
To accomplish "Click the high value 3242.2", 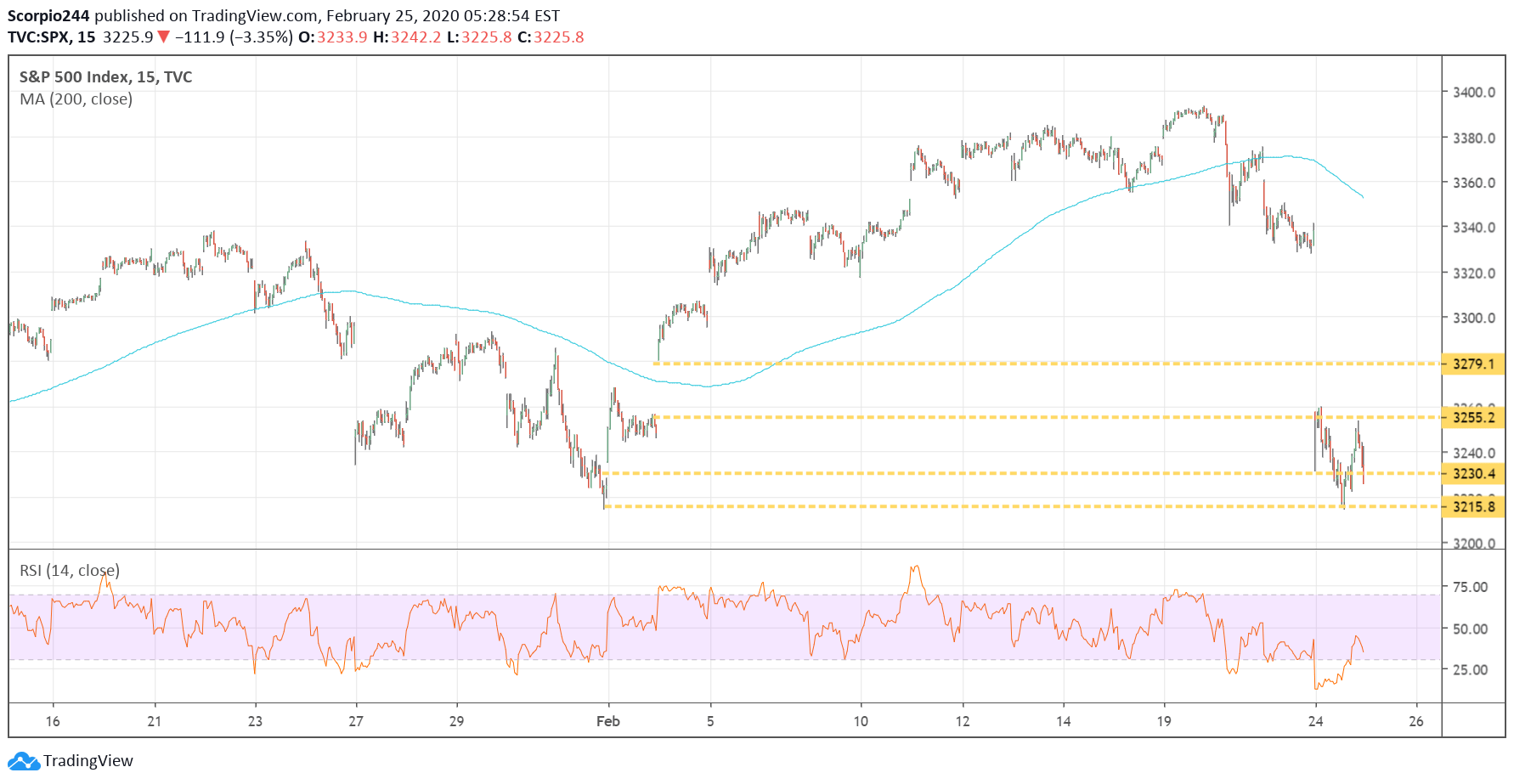I will (x=416, y=37).
